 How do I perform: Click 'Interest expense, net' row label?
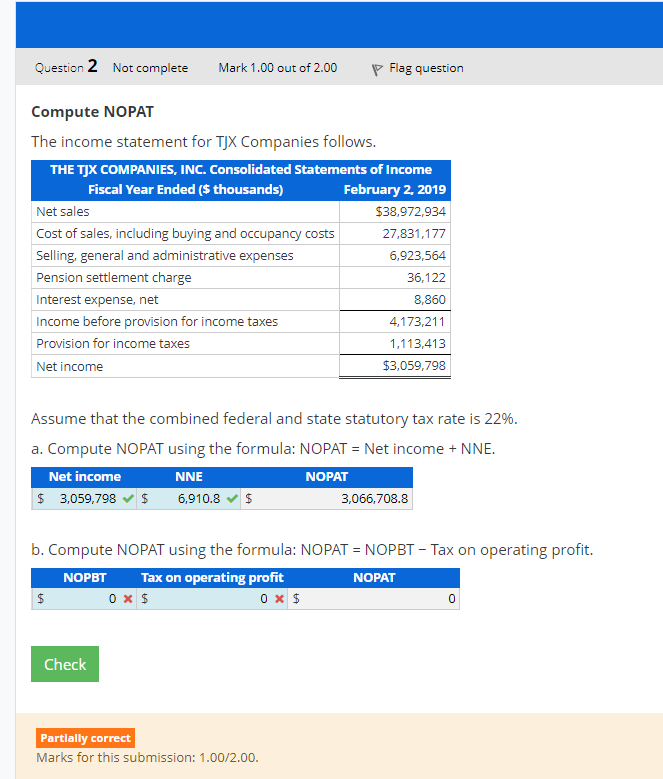click(x=97, y=300)
